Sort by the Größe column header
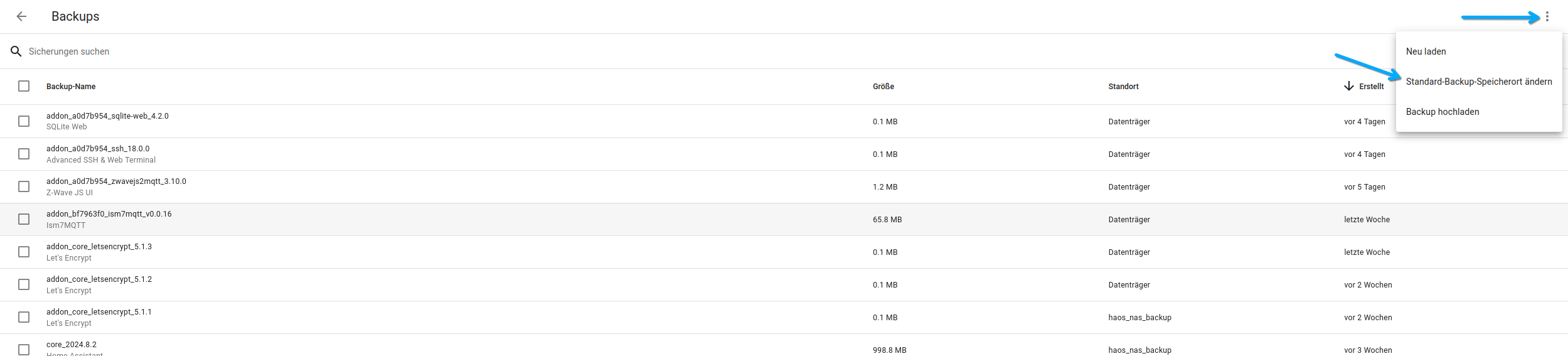 883,87
